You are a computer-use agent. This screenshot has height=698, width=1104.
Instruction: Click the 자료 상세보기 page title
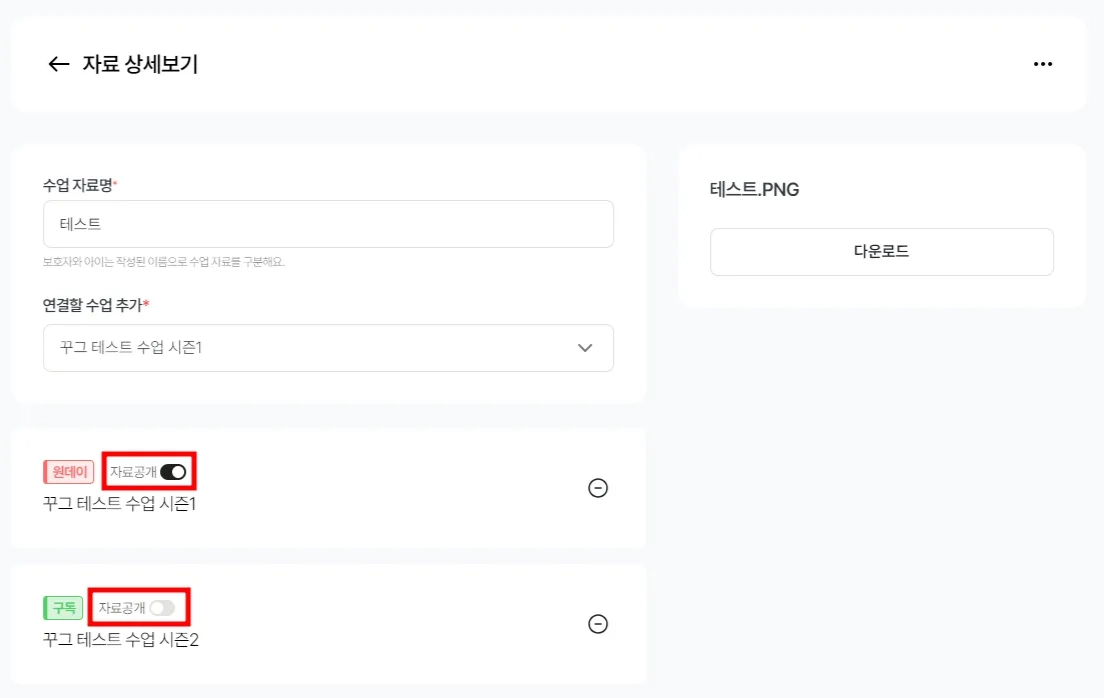click(140, 64)
